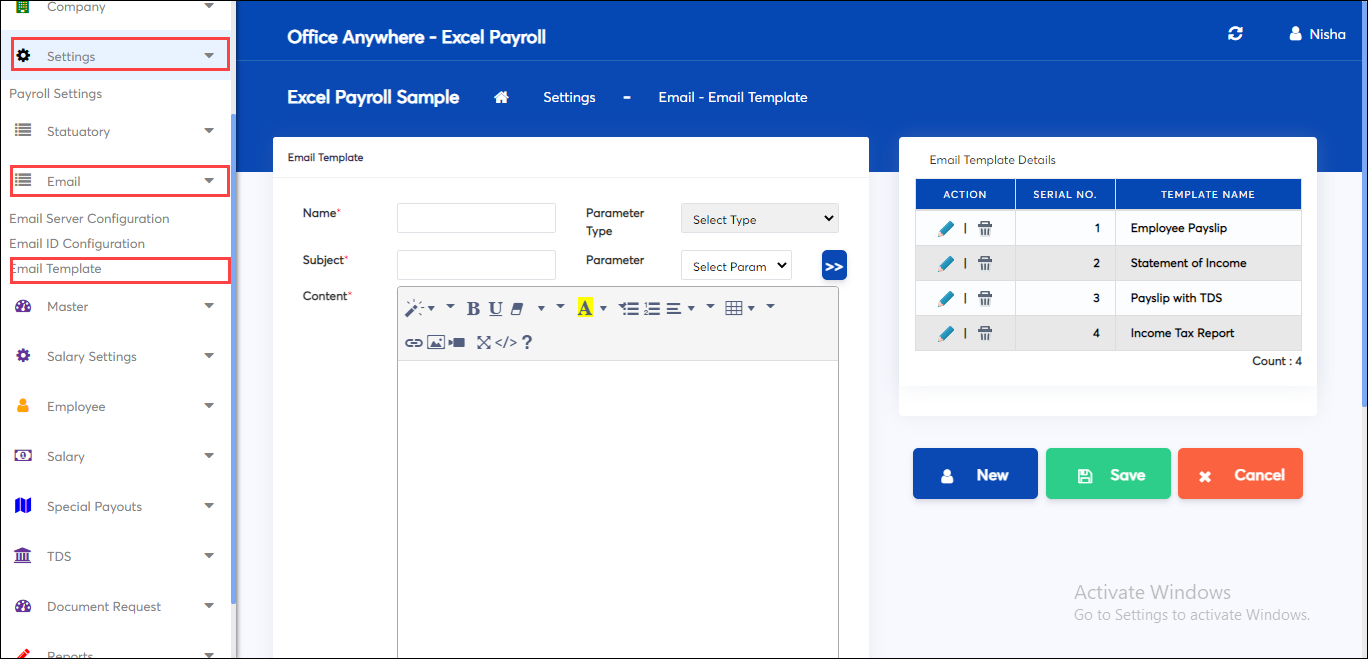
Task: Open the Select Param dropdown
Action: tap(735, 265)
